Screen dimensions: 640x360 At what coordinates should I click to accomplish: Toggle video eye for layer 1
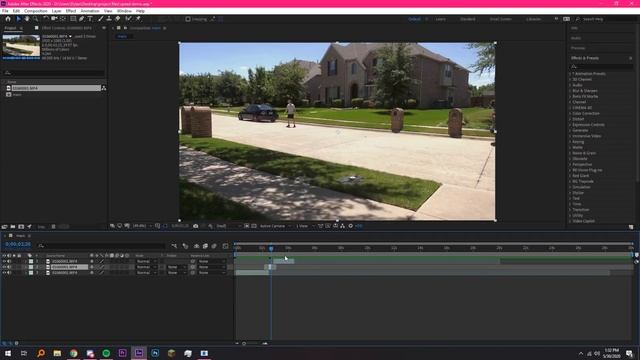(x=4, y=261)
